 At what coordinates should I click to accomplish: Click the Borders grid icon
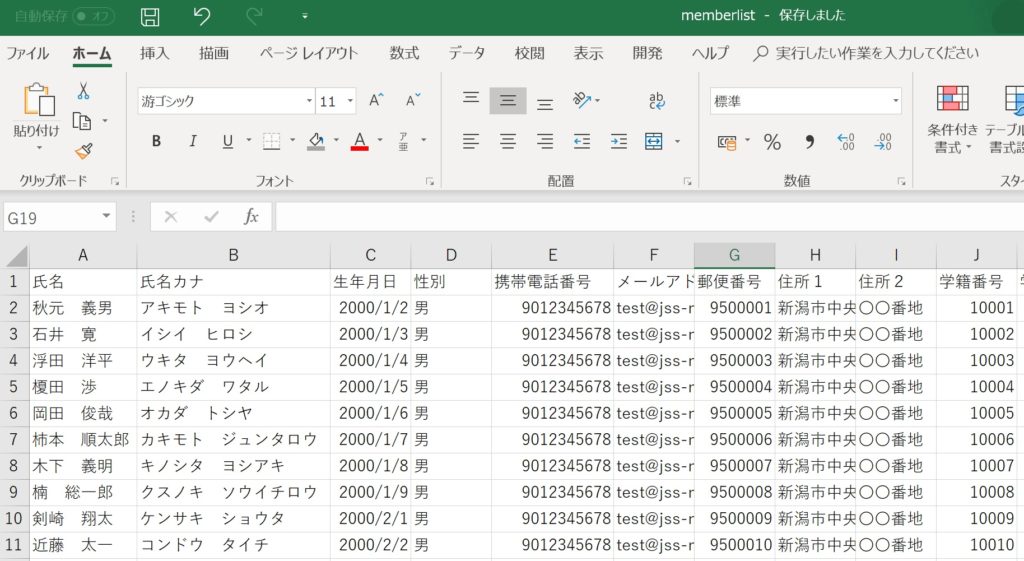click(271, 141)
